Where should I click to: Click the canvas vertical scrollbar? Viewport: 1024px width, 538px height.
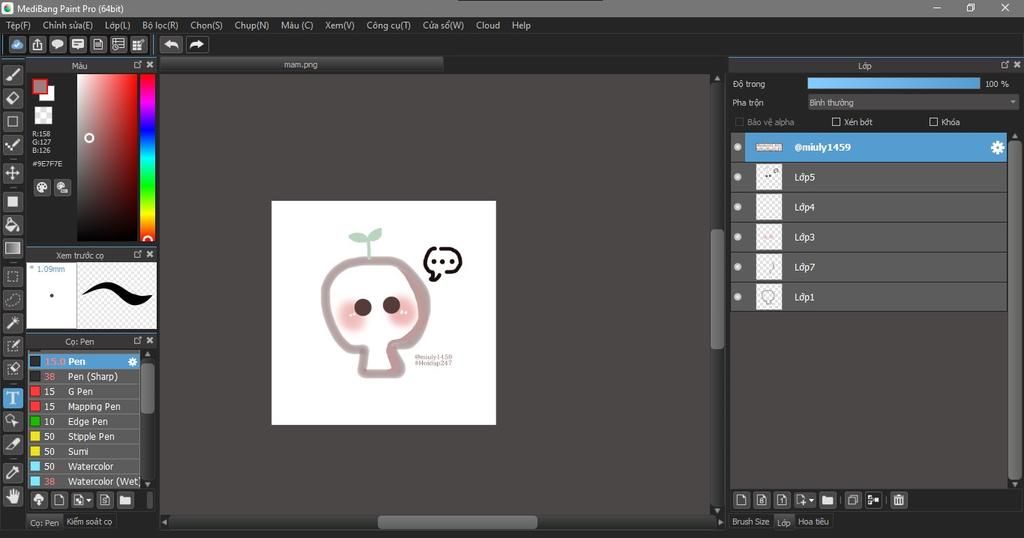point(716,289)
